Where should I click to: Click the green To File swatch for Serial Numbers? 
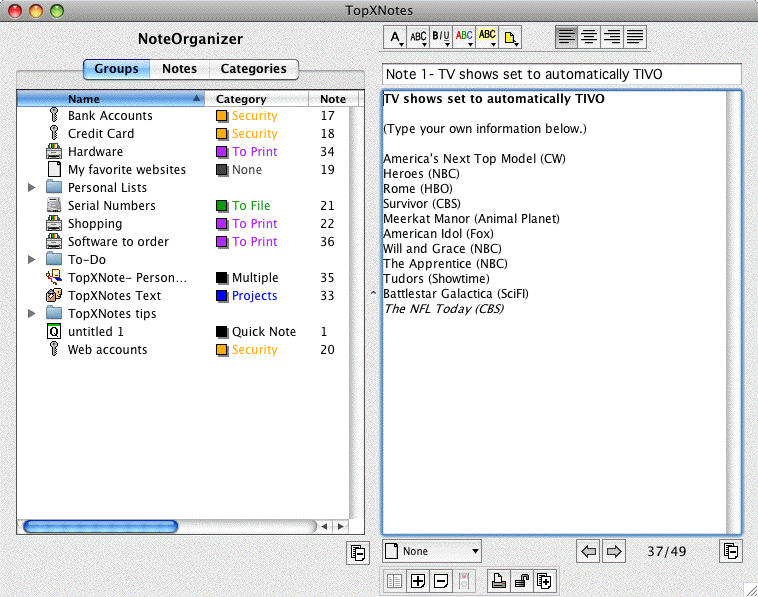[x=222, y=206]
